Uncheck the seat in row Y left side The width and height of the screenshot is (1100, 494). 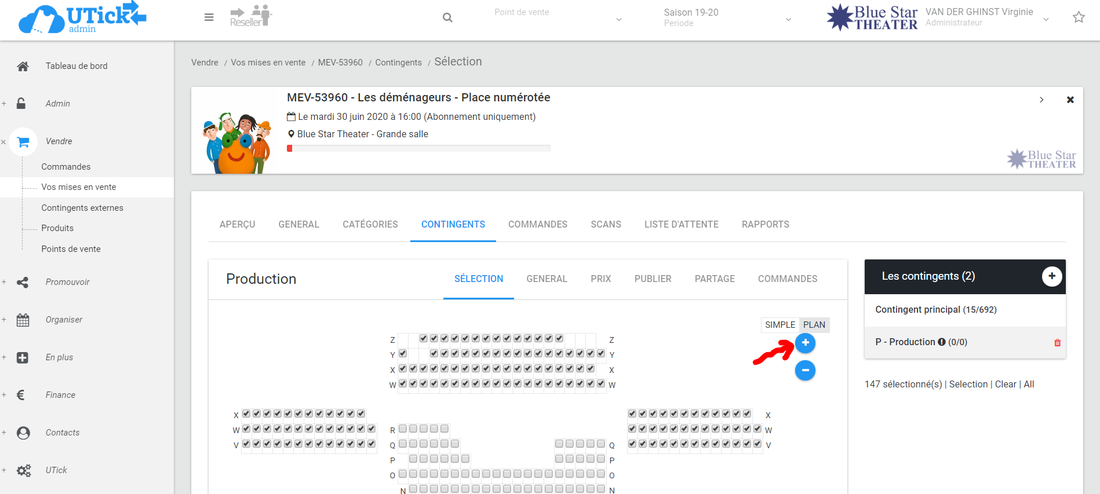coord(403,354)
